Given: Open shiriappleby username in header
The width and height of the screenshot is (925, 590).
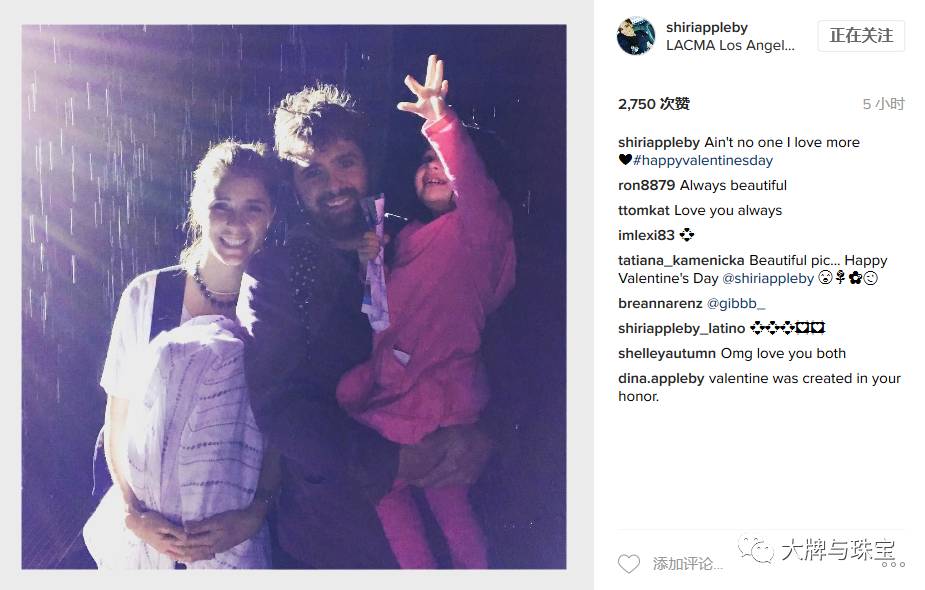Looking at the screenshot, I should [x=707, y=27].
